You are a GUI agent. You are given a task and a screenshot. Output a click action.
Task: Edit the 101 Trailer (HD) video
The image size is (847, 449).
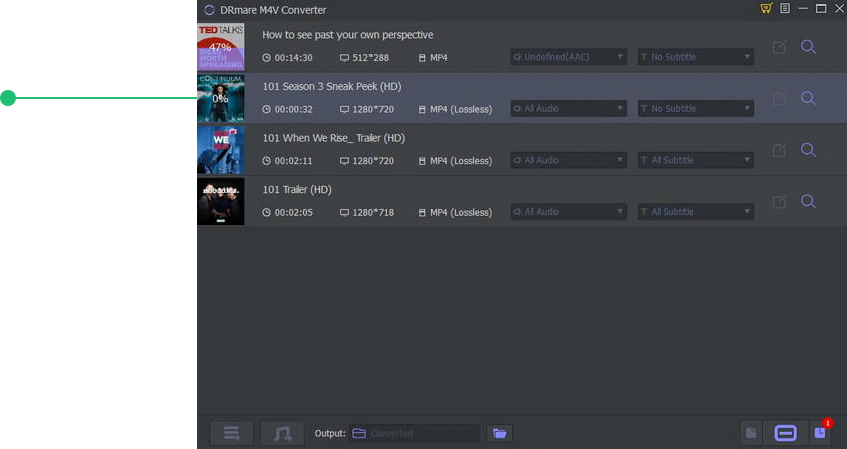click(x=779, y=202)
